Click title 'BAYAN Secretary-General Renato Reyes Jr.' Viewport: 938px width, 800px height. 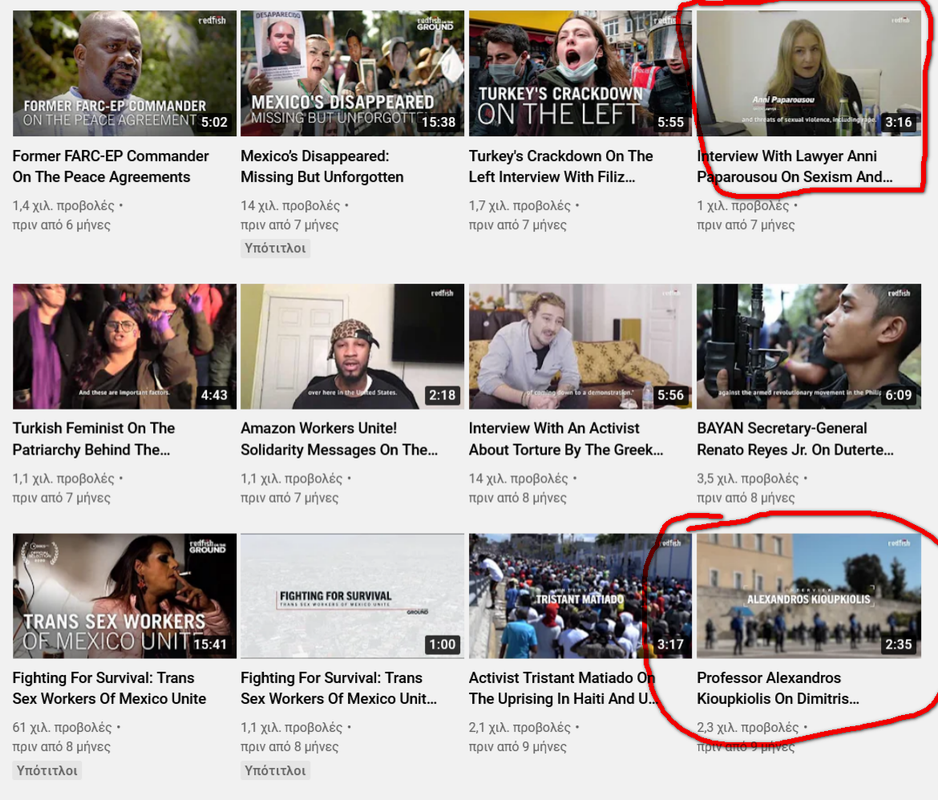pos(795,439)
